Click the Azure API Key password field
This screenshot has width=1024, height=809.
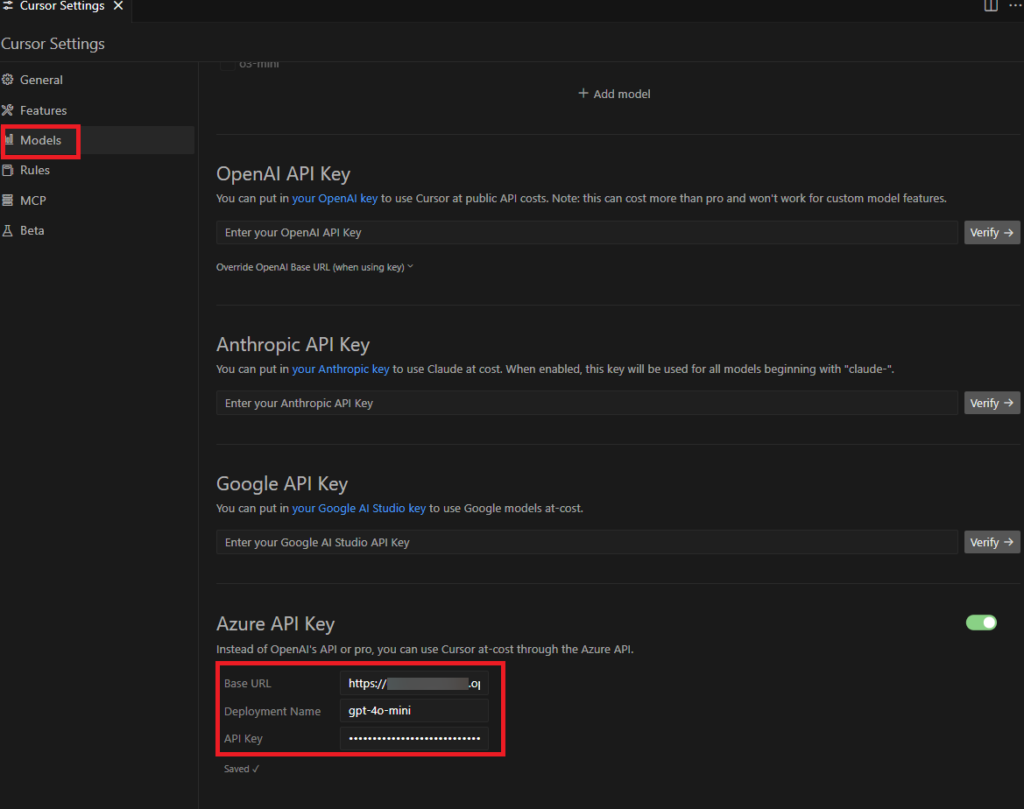[x=414, y=738]
